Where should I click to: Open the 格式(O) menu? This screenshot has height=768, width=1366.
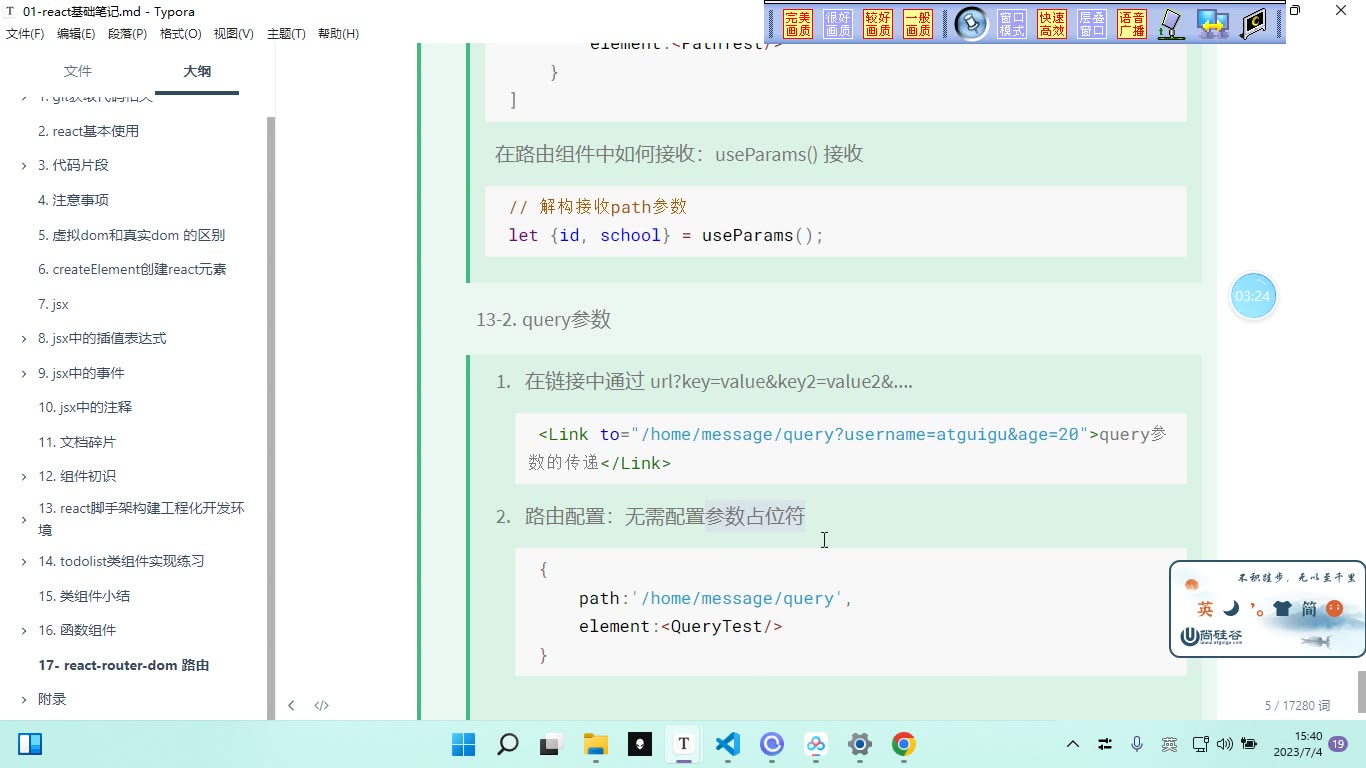tap(181, 33)
